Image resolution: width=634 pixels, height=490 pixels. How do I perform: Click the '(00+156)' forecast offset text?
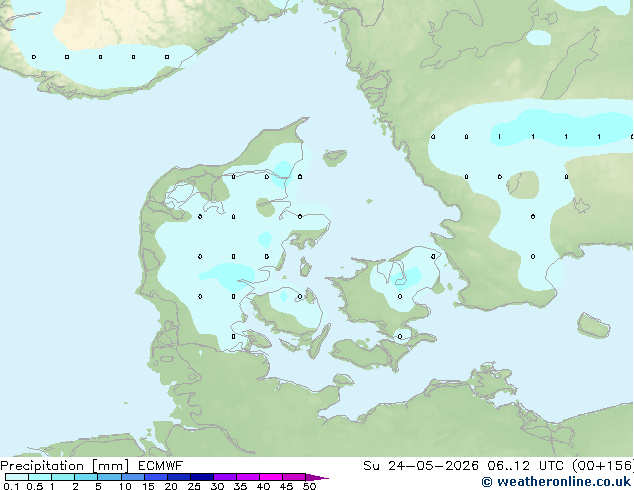[603, 466]
